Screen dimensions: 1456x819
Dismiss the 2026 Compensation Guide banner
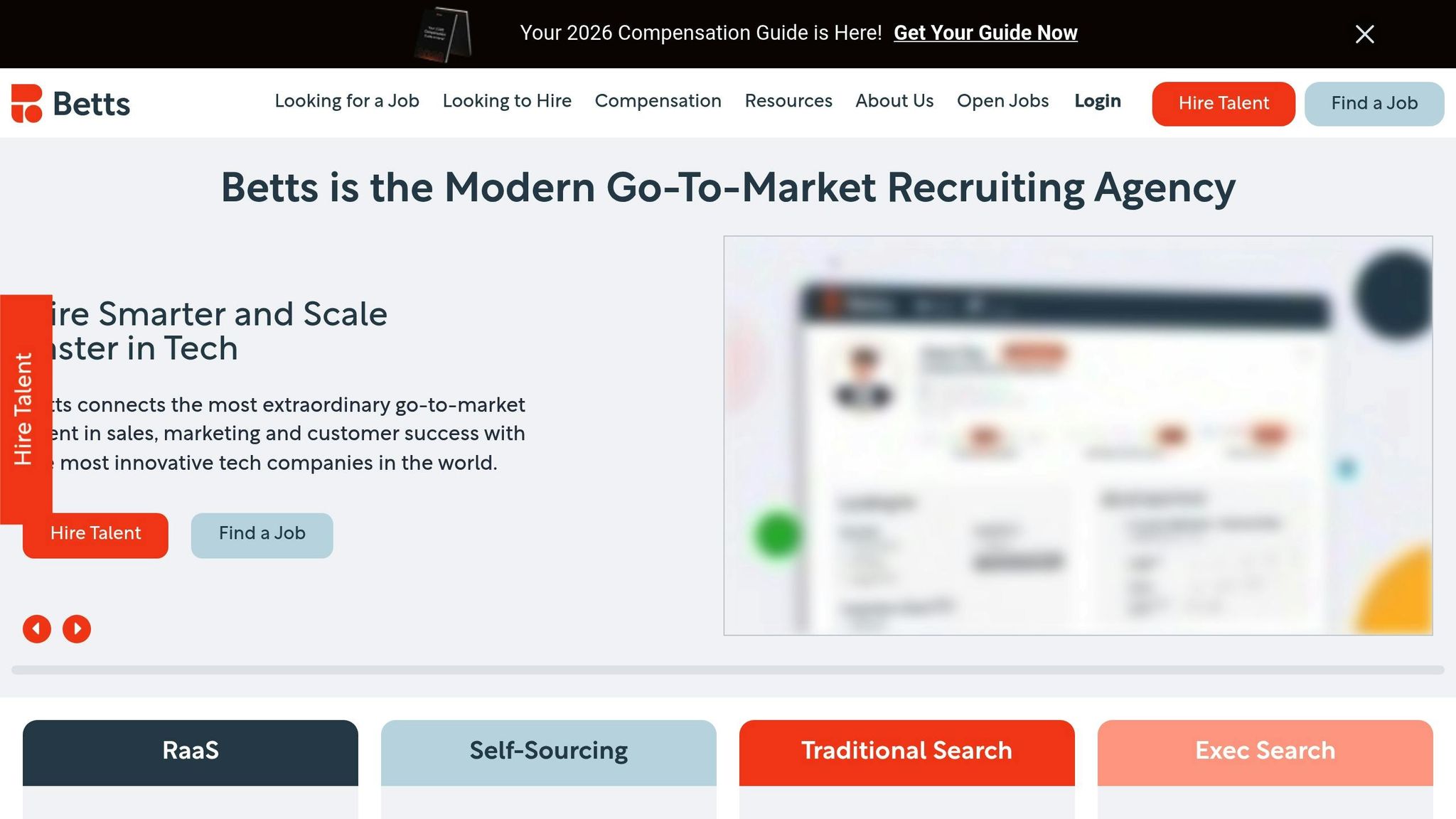click(x=1364, y=33)
